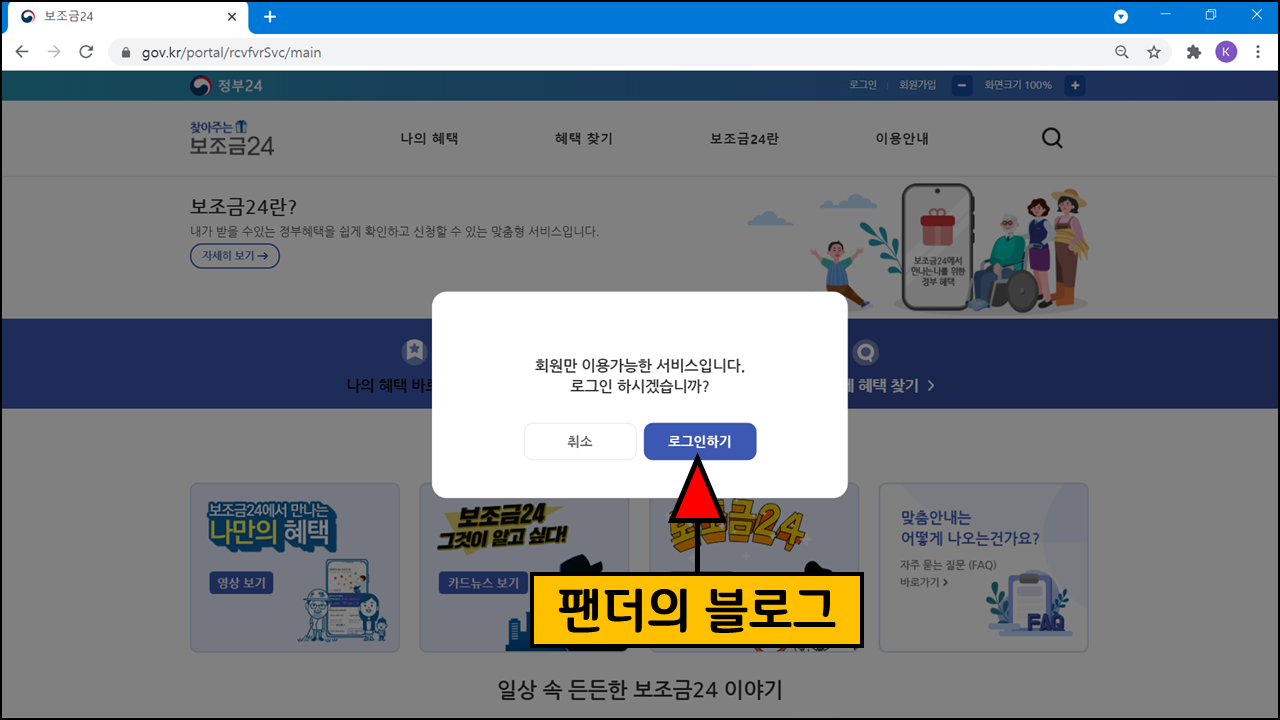1280x720 pixels.
Task: Open a new tab with the plus icon
Action: [x=270, y=17]
